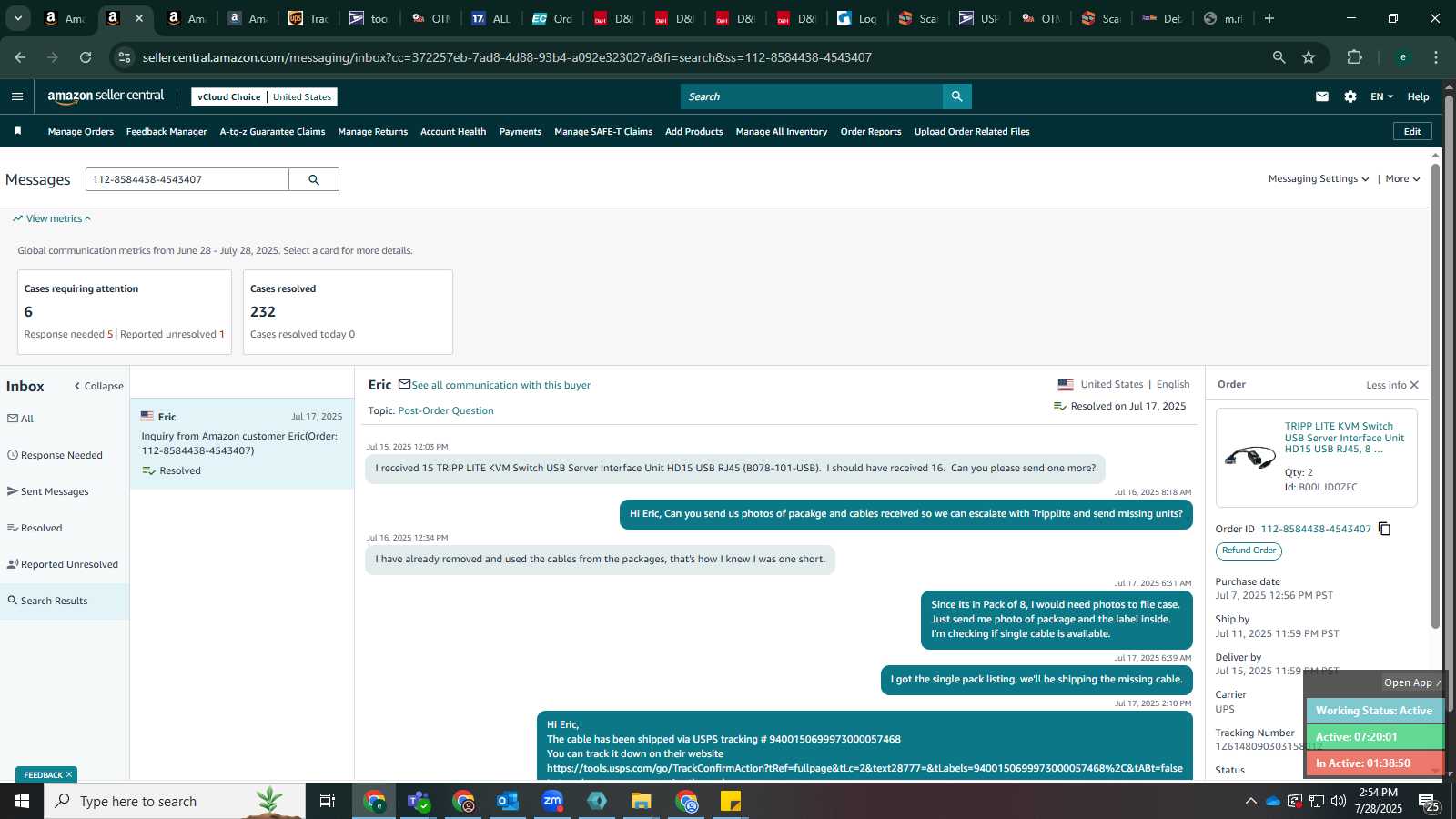Select the Cases resolved card

pos(348,312)
